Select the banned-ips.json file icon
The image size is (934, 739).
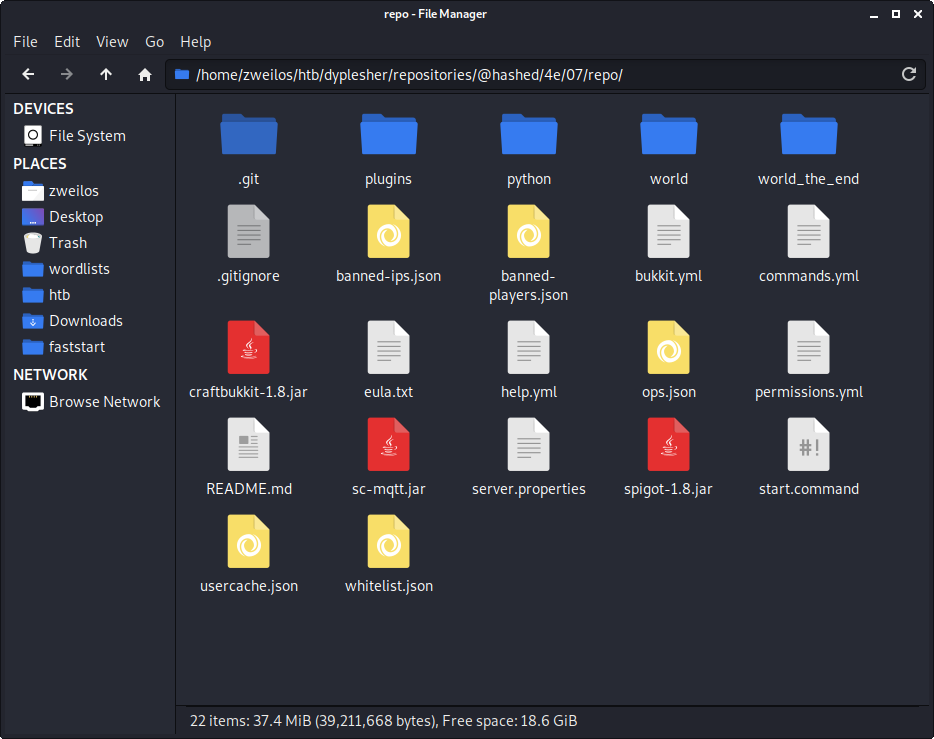coord(389,232)
